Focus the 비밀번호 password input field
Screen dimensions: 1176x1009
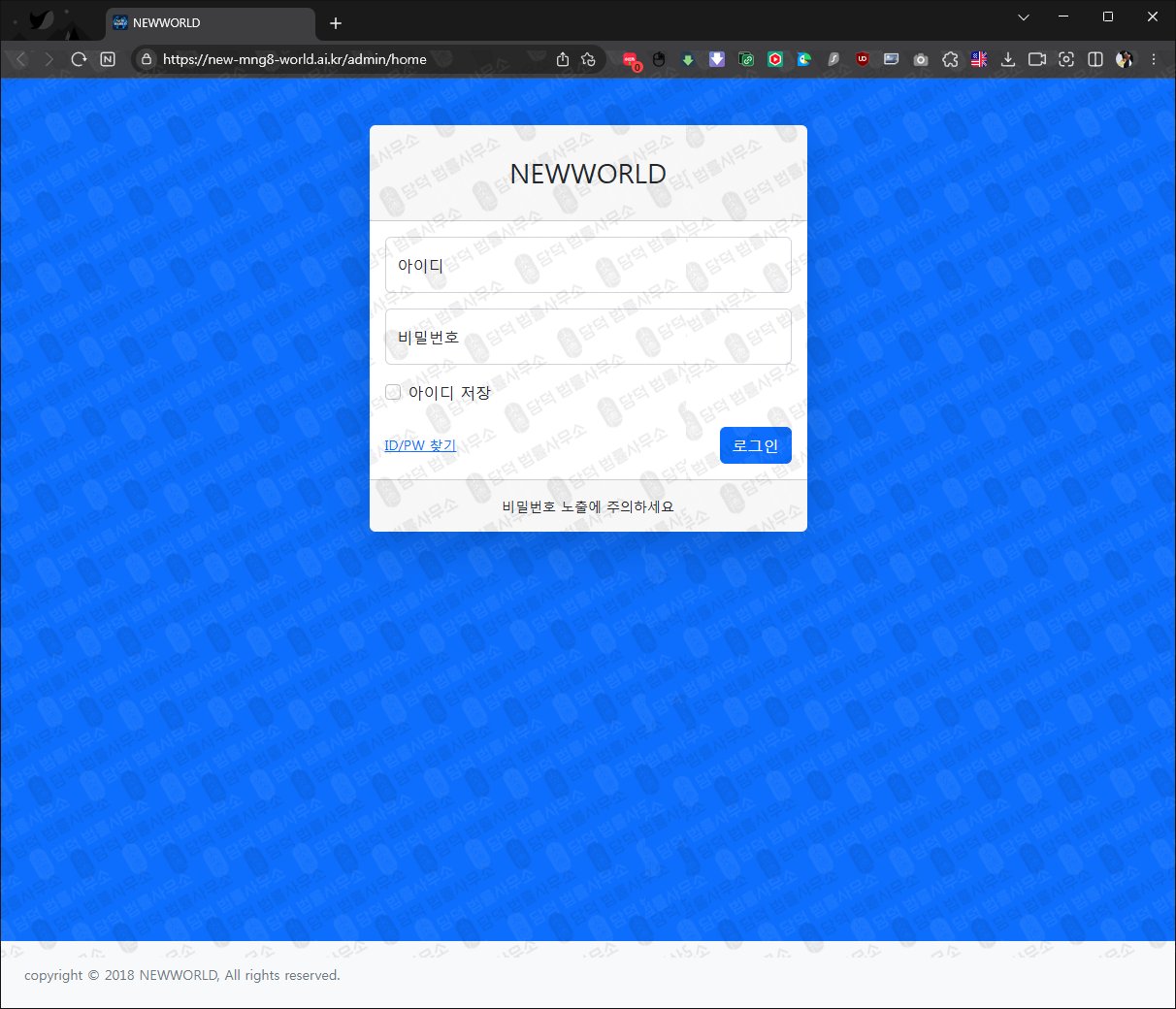click(x=588, y=337)
